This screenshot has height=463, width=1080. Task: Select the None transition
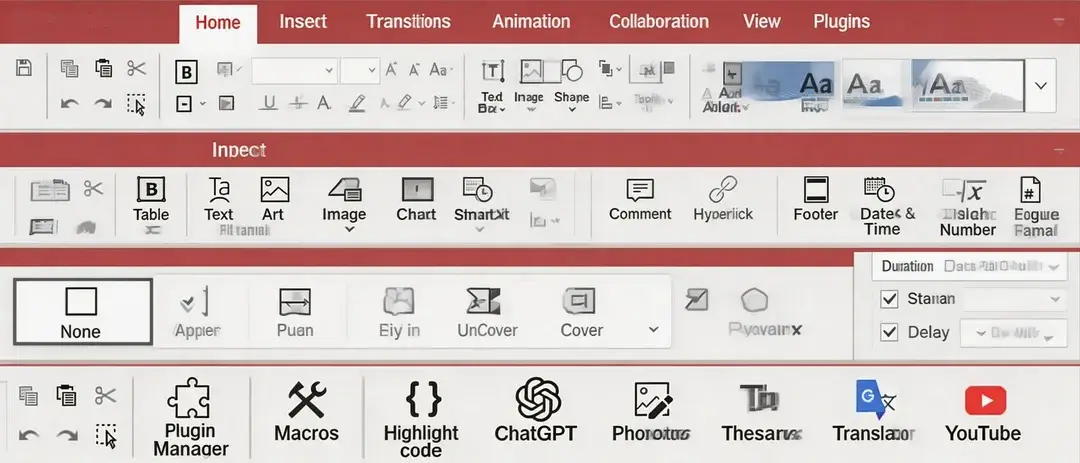[83, 311]
